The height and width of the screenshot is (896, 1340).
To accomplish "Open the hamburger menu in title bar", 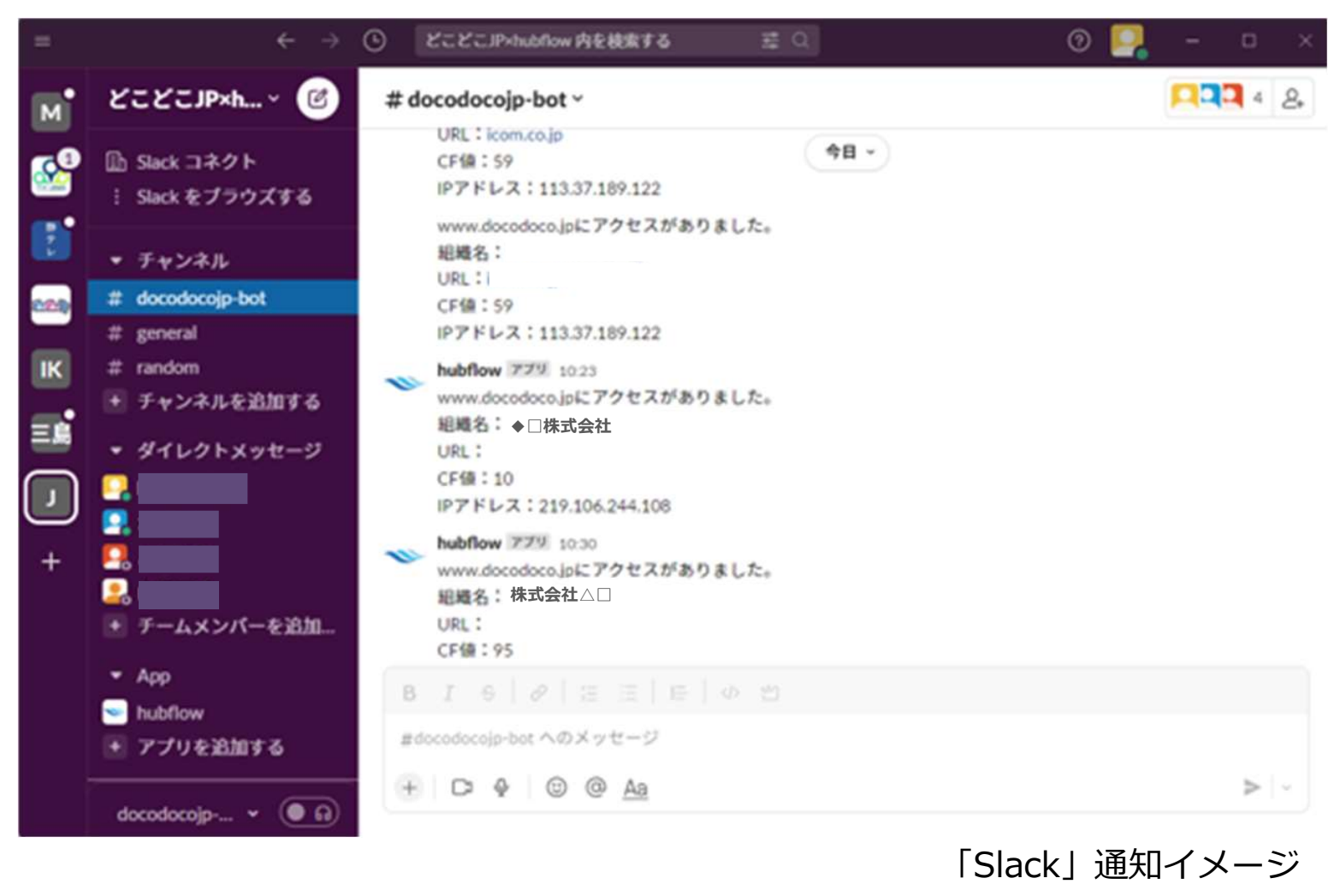I will (x=43, y=40).
